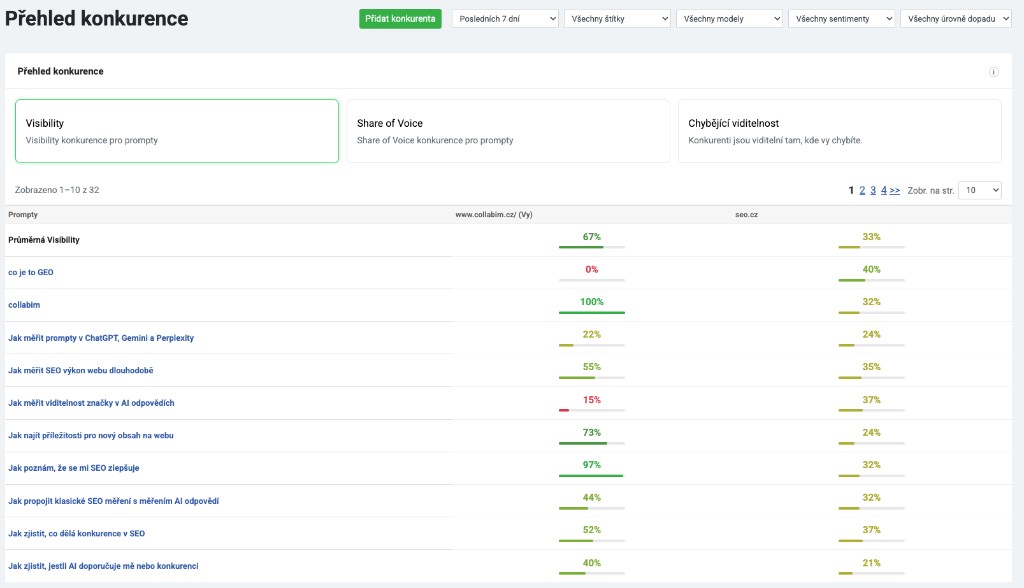
Task: Click the Přehled konkurence page heading
Action: tap(97, 18)
